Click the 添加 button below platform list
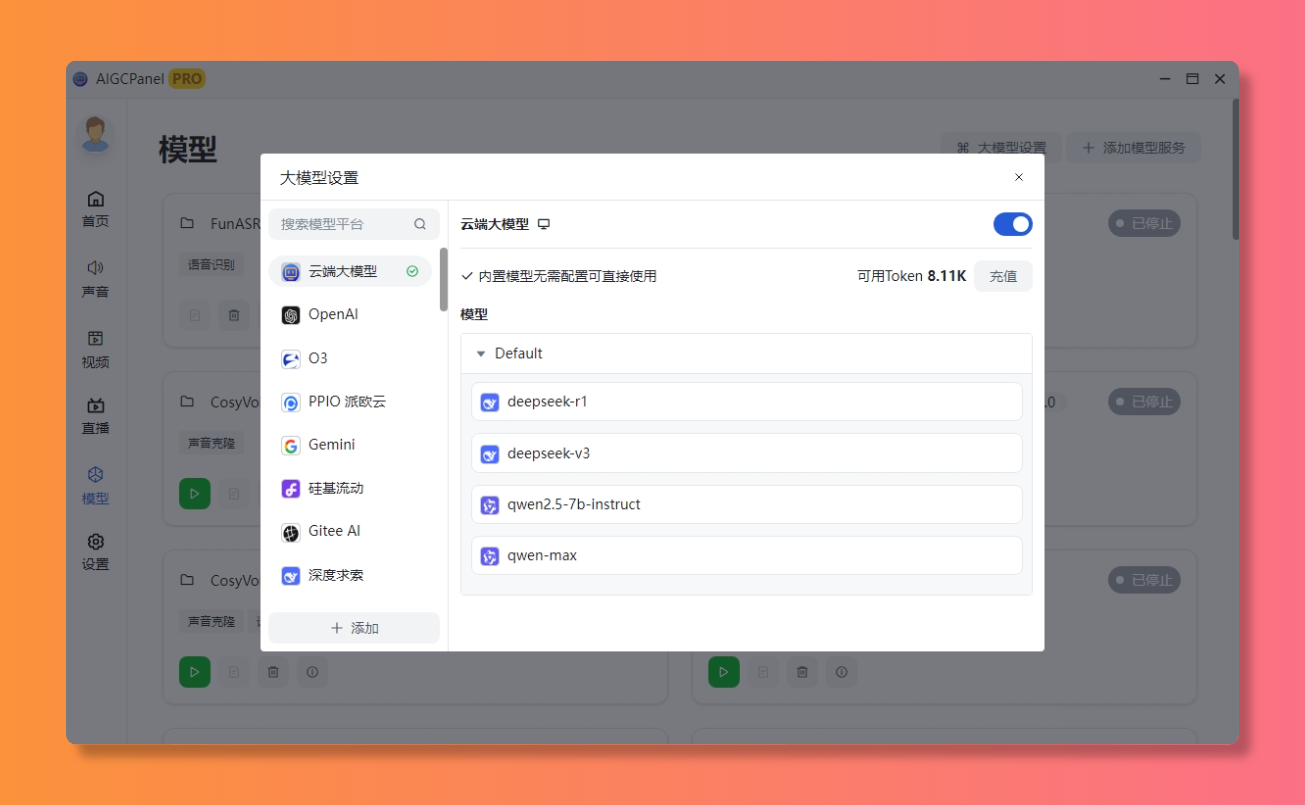Screen dimensions: 1305x805 click(x=354, y=628)
